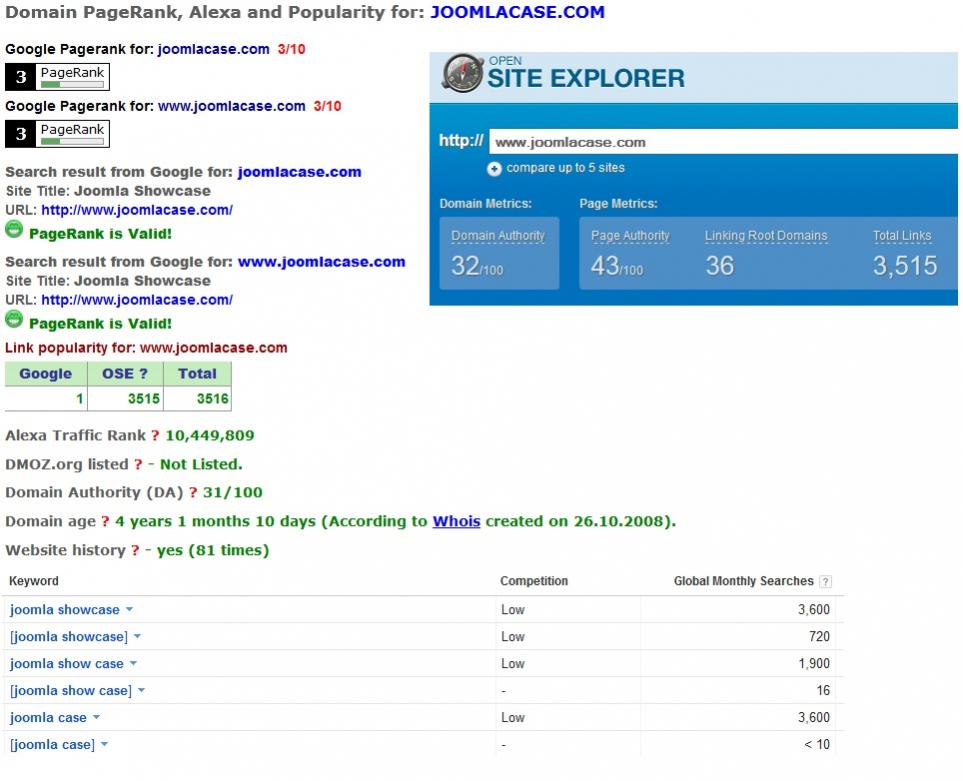Click www.joomlacase.com in second search result heading
The width and height of the screenshot is (963, 781).
(x=321, y=262)
